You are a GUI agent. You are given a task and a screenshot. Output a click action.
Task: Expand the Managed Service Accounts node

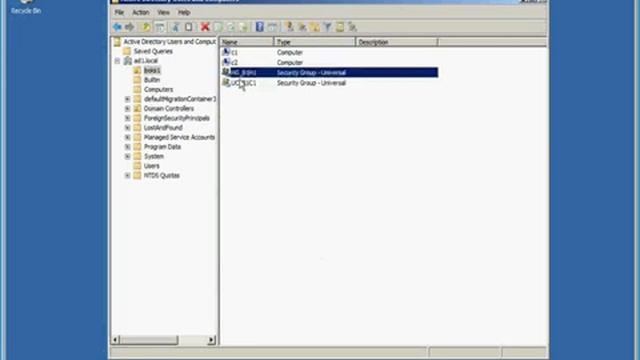pos(127,138)
